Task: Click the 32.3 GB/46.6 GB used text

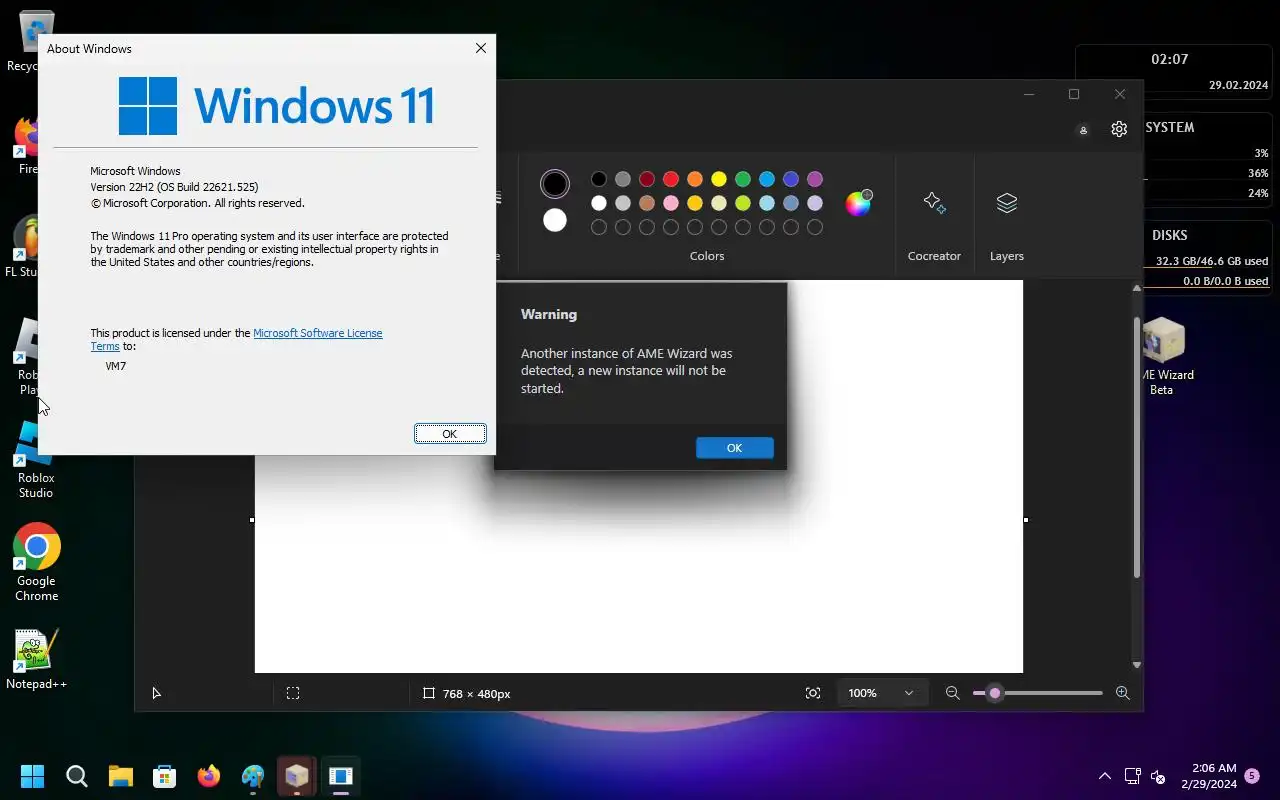Action: click(1212, 261)
